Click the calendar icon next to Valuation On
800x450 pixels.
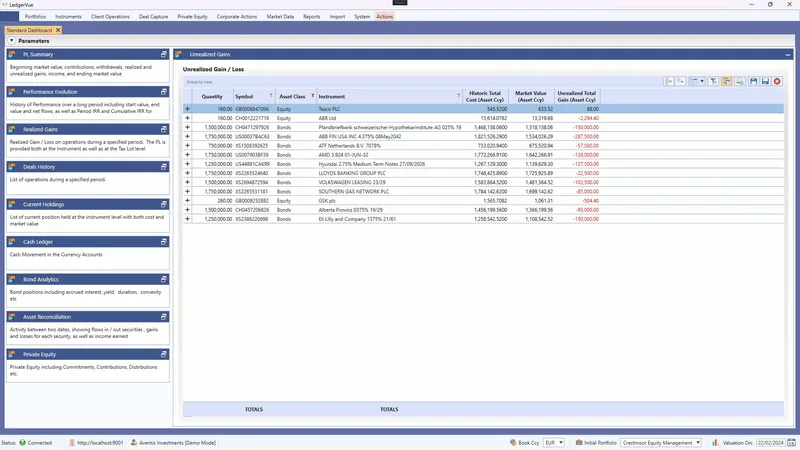pos(791,443)
